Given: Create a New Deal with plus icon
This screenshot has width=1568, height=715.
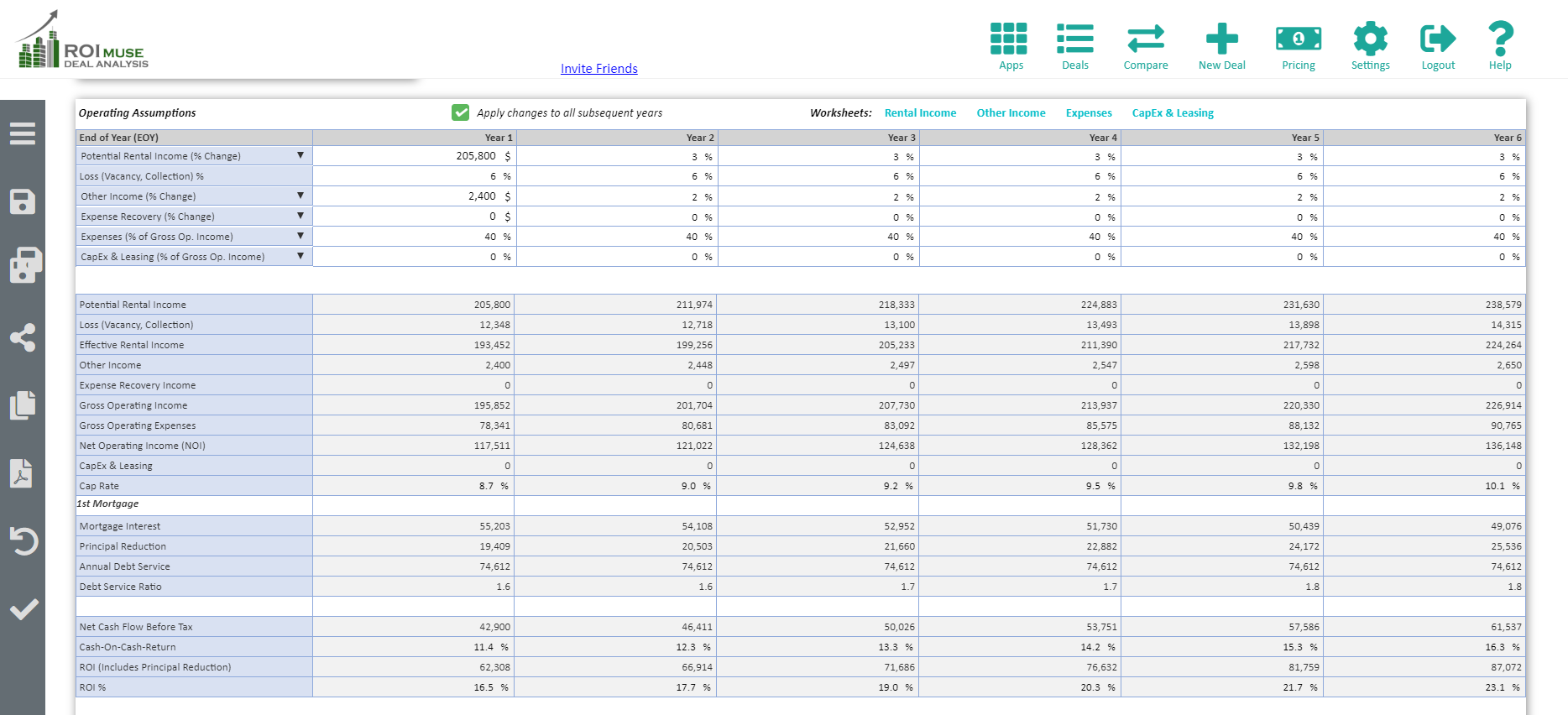Looking at the screenshot, I should 1221,39.
